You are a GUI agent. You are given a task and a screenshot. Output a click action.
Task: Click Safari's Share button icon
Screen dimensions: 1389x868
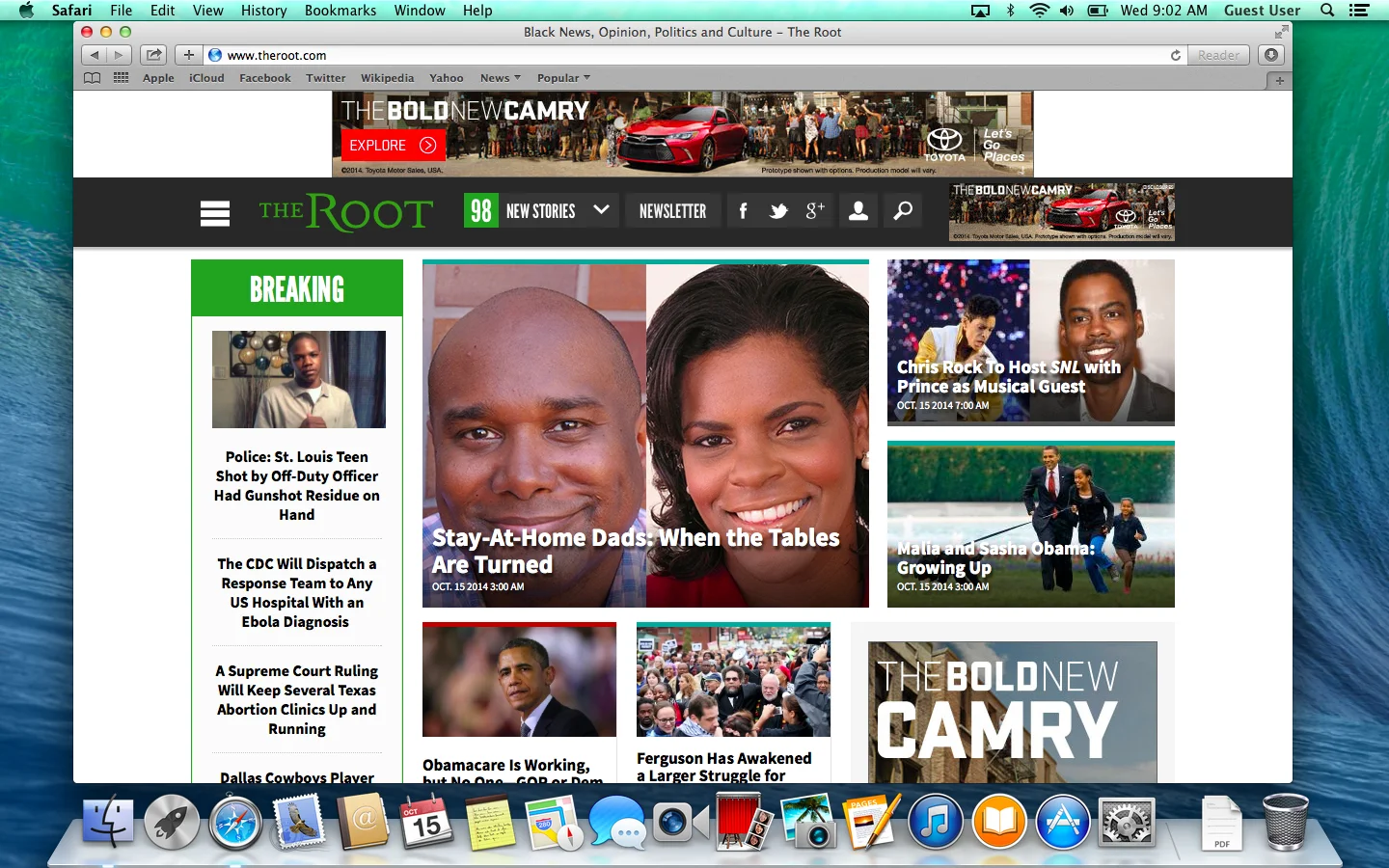pos(154,55)
